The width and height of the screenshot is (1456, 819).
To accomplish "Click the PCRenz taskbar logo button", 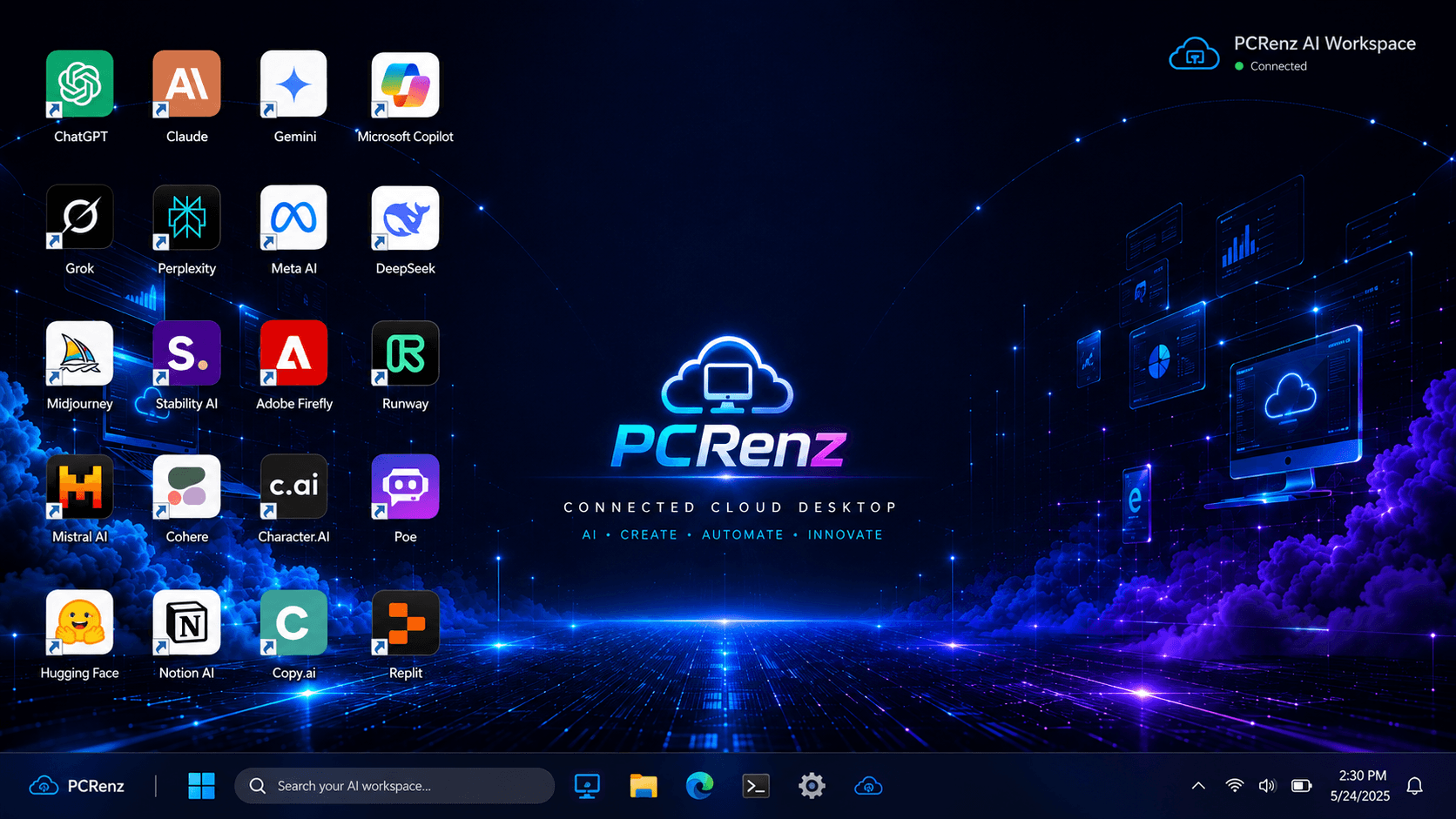I will coord(77,786).
